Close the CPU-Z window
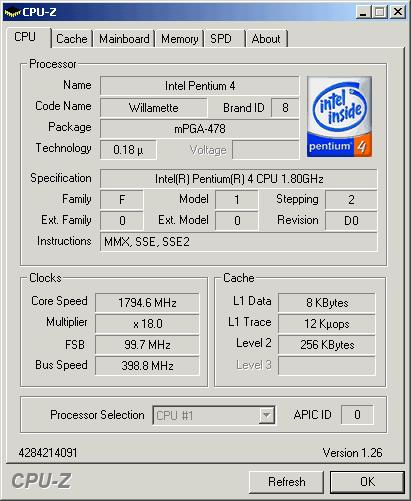This screenshot has width=411, height=501. pyautogui.click(x=398, y=12)
